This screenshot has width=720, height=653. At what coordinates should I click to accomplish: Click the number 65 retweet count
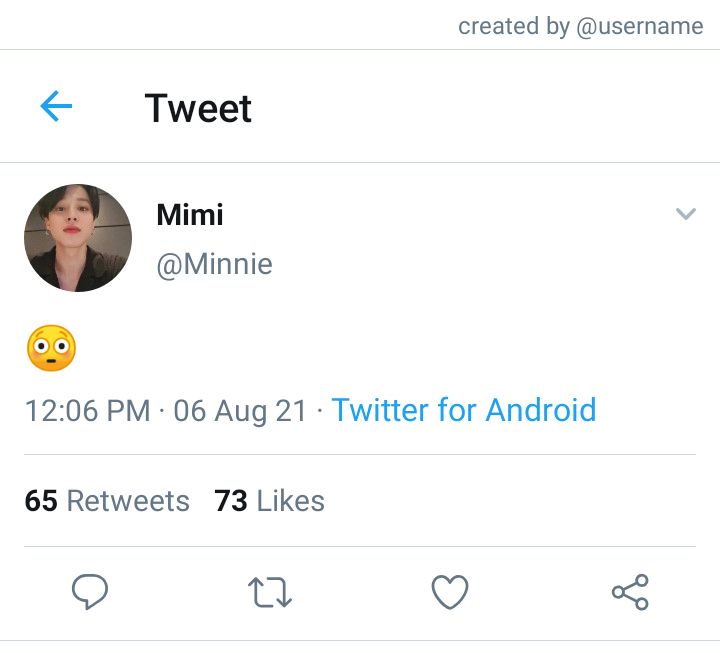41,501
